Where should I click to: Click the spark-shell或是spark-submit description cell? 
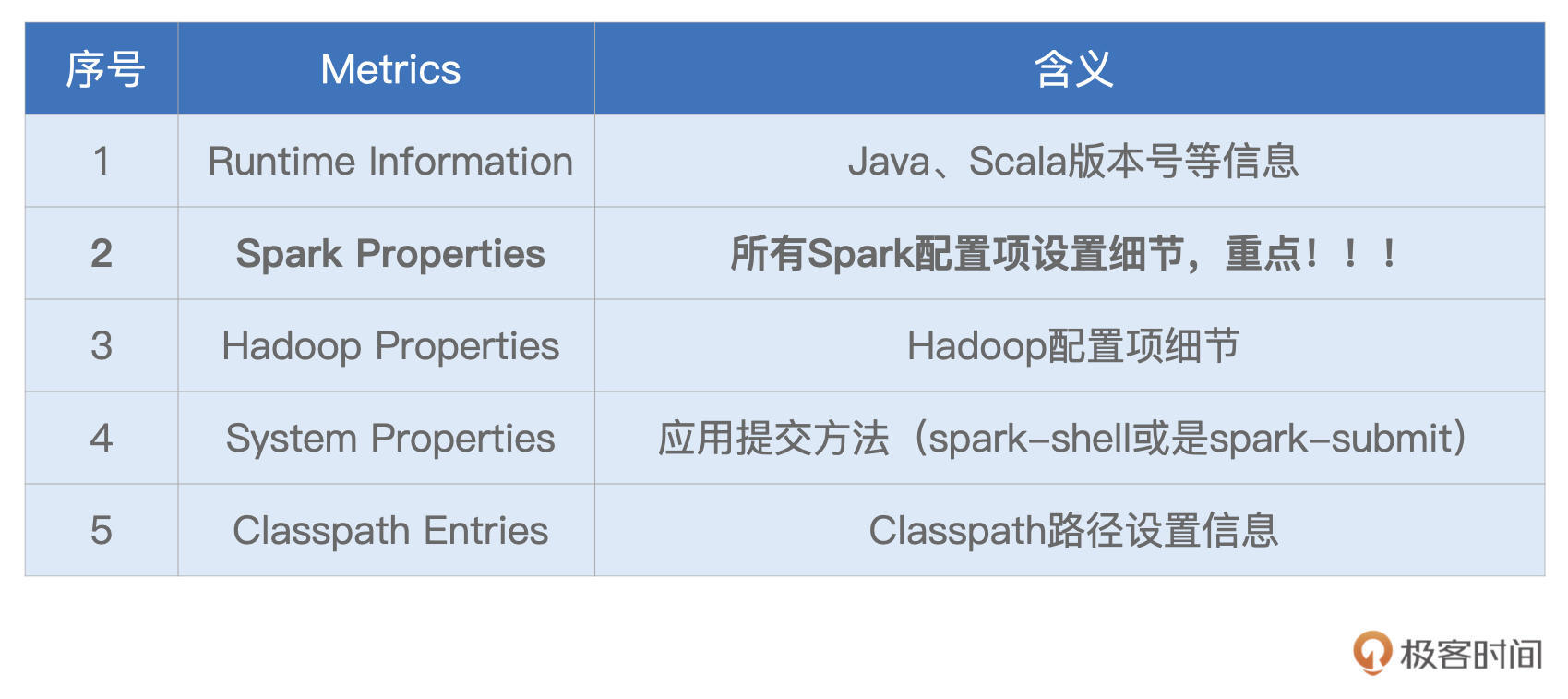[x=1063, y=439]
